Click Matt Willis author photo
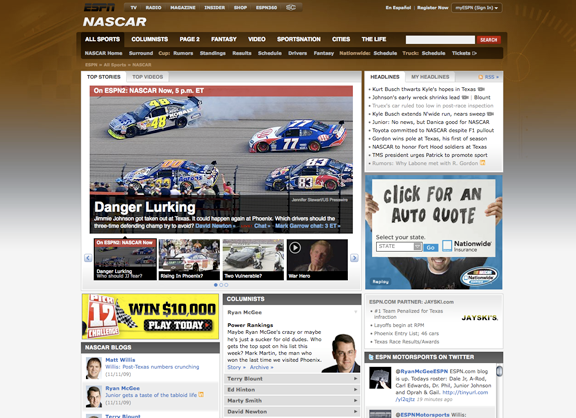The image size is (576, 418). point(94,368)
